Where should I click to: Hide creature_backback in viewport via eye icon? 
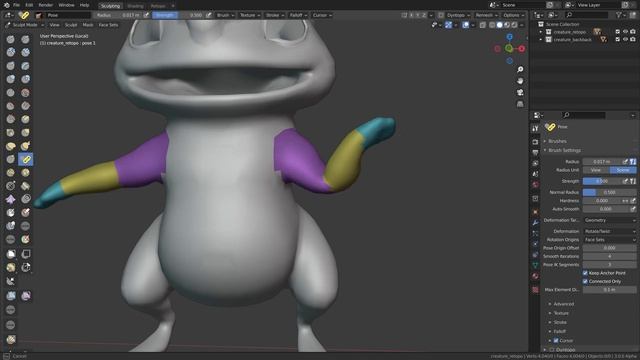pyautogui.click(x=625, y=40)
